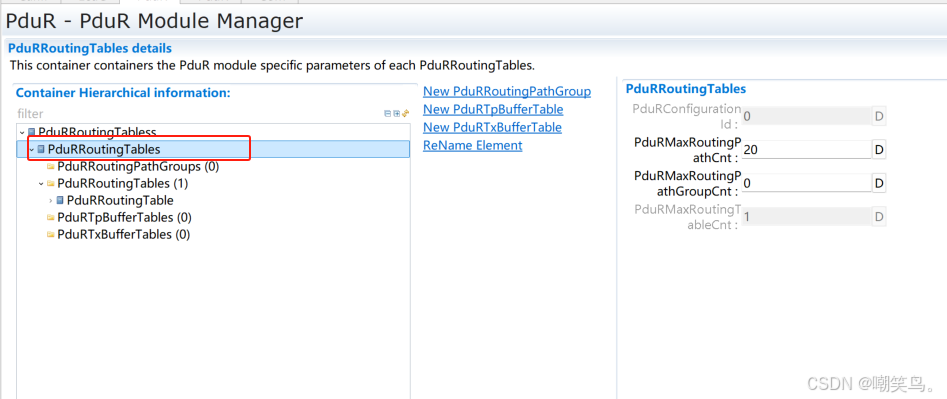Click into the filter text field
The image size is (947, 399).
coord(198,113)
